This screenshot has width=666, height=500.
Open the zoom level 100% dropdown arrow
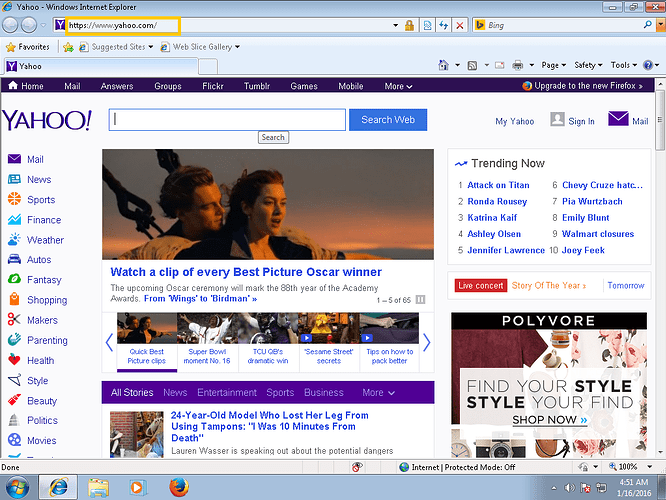click(649, 467)
